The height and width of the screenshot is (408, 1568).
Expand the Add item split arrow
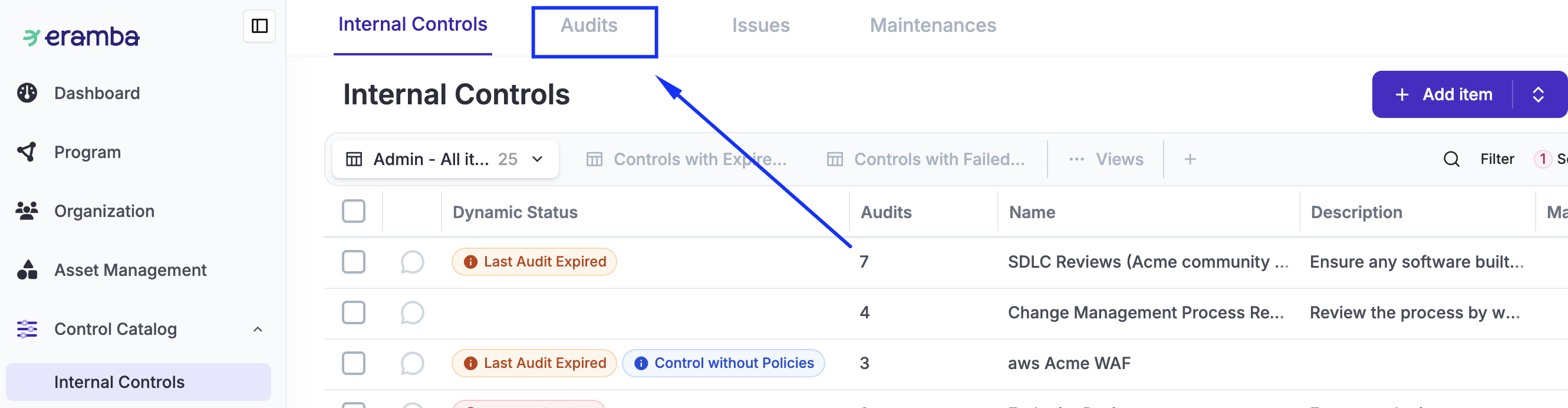(1537, 94)
